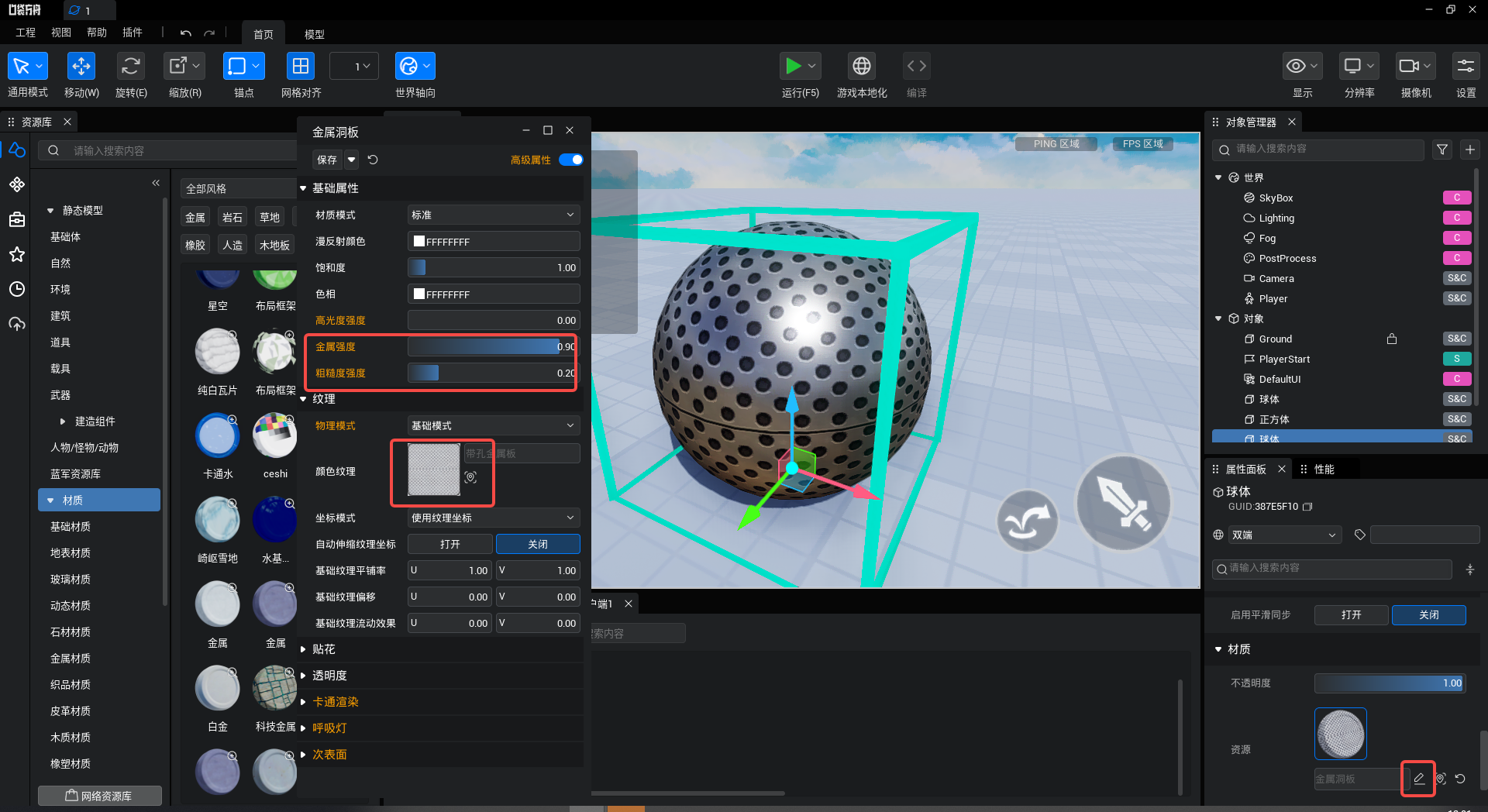
Task: Copy the GUID of 球体
Action: click(x=1308, y=507)
